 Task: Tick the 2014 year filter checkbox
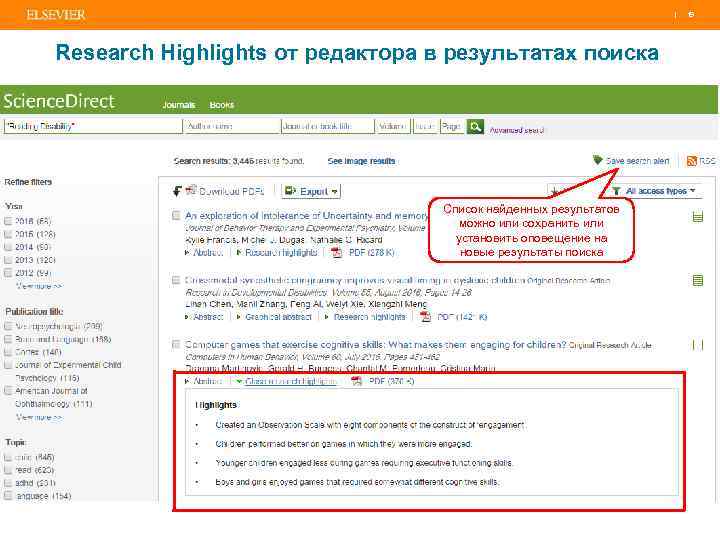(8, 247)
